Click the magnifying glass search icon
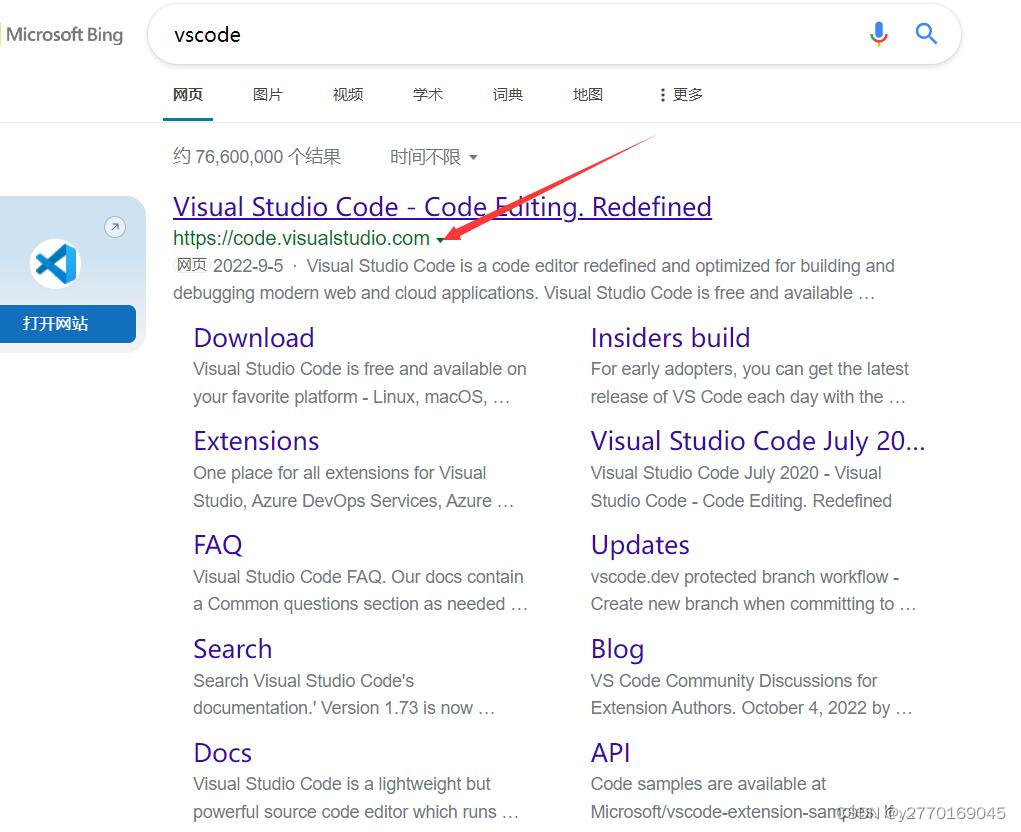This screenshot has width=1021, height=832. coord(926,33)
